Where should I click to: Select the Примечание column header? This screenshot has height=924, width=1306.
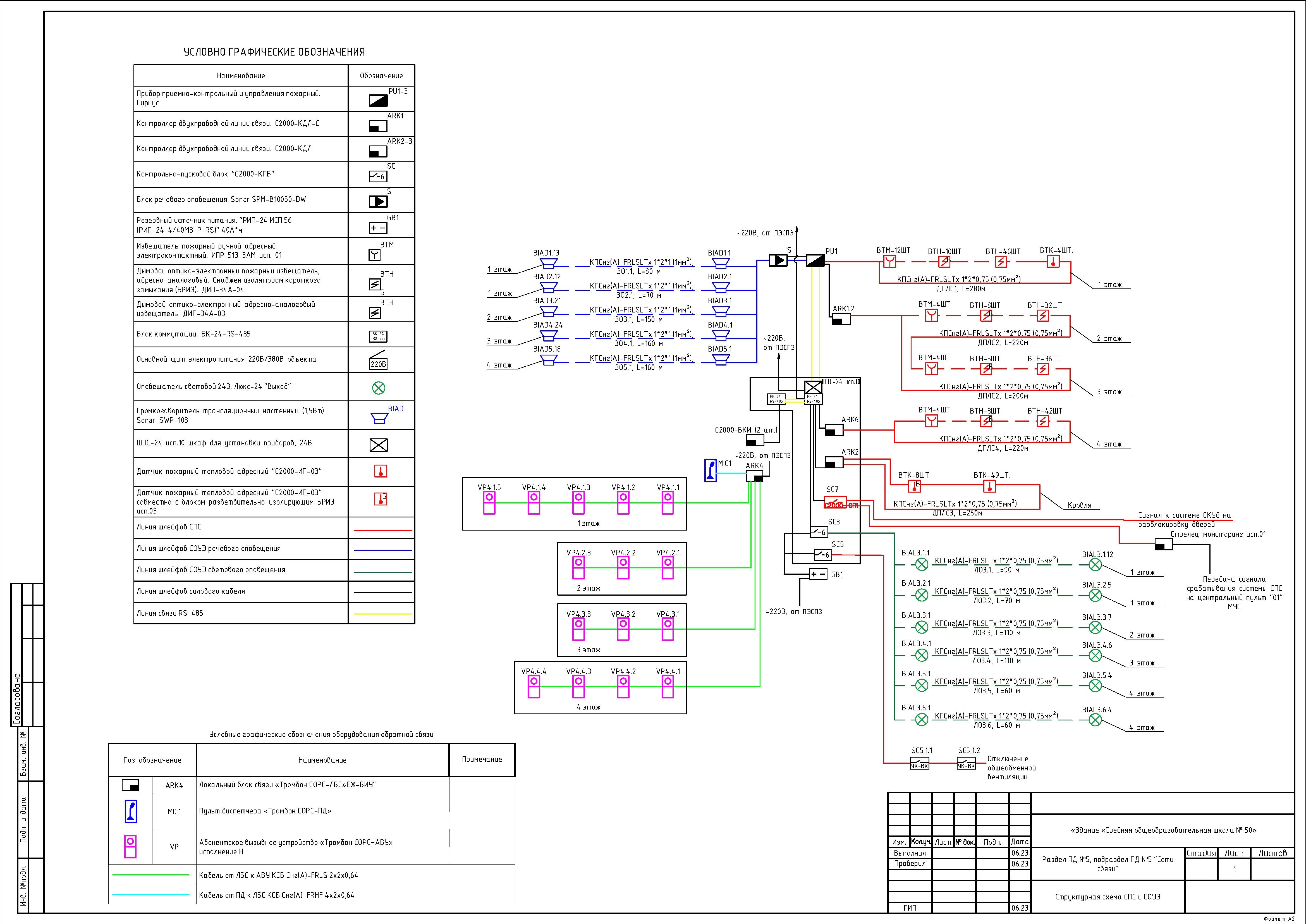tap(482, 760)
